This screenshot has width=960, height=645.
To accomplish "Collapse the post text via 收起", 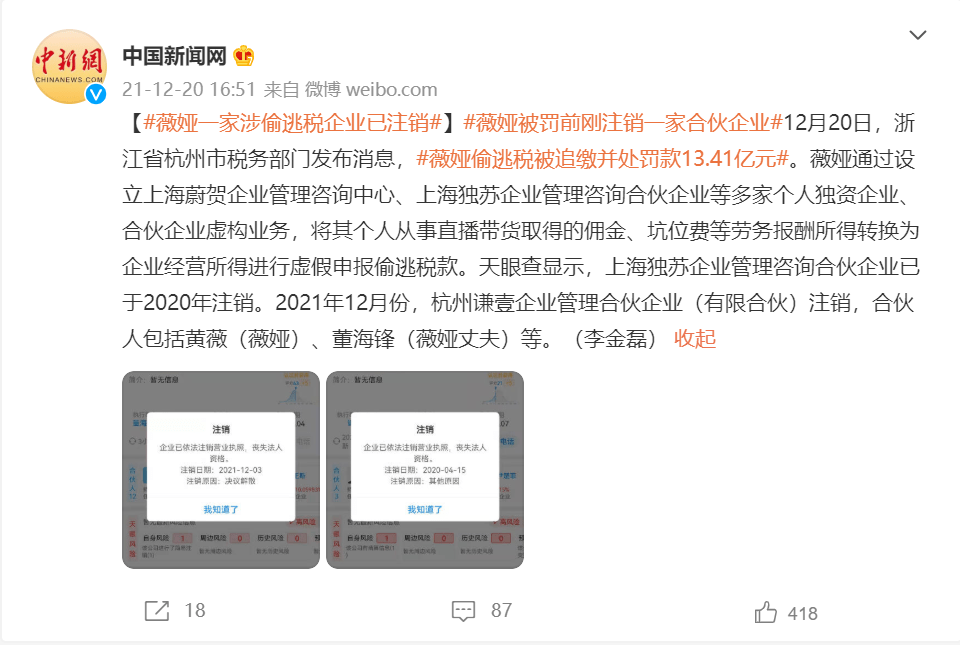I will [x=695, y=338].
